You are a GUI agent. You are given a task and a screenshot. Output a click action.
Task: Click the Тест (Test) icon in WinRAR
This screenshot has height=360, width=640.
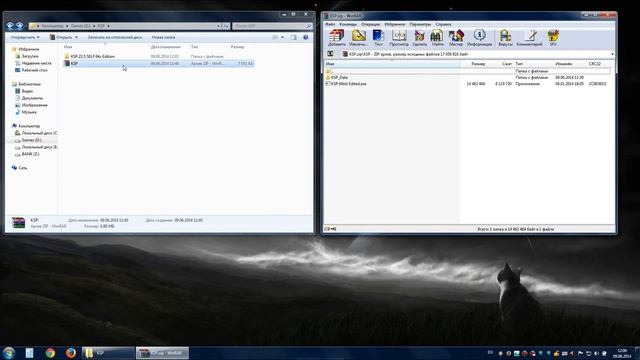[378, 38]
